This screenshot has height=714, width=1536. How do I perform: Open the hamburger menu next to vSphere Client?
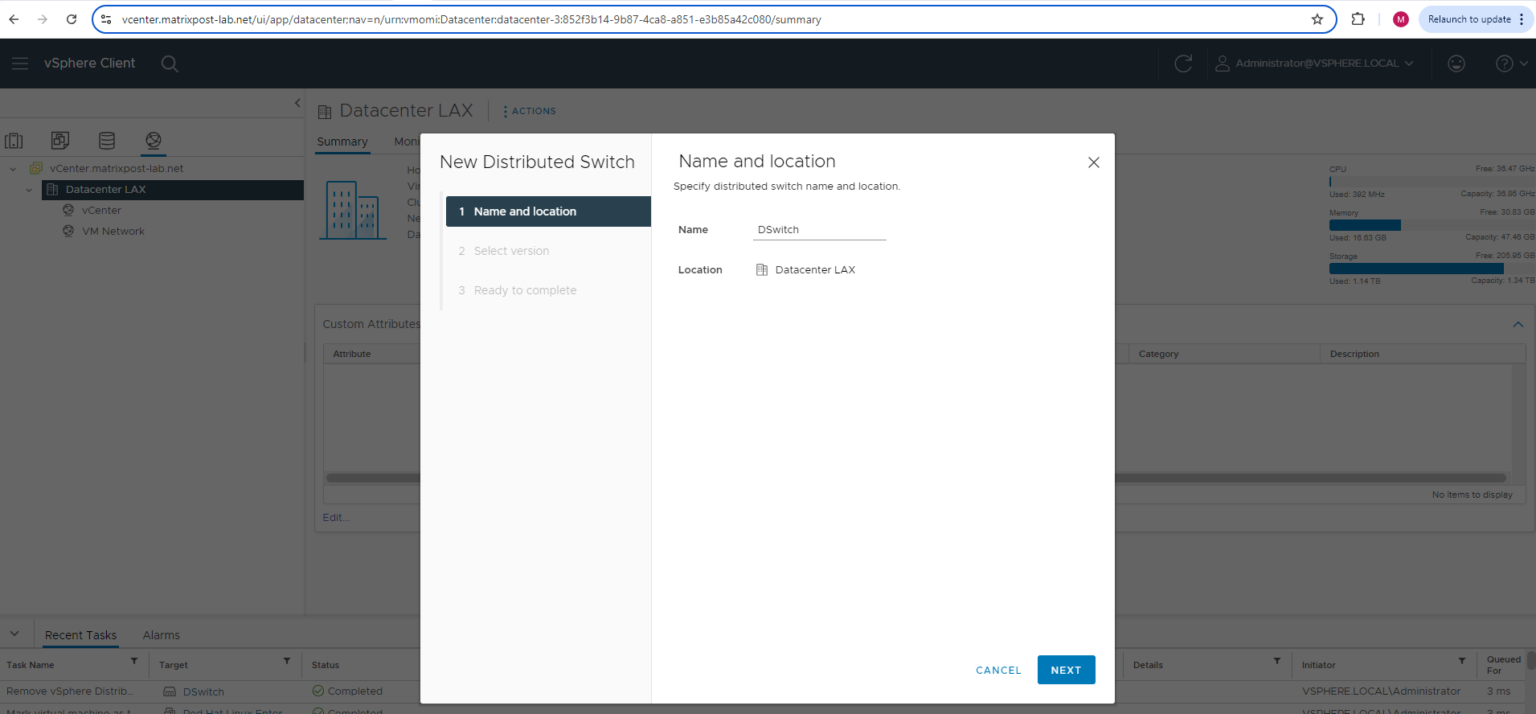[20, 63]
